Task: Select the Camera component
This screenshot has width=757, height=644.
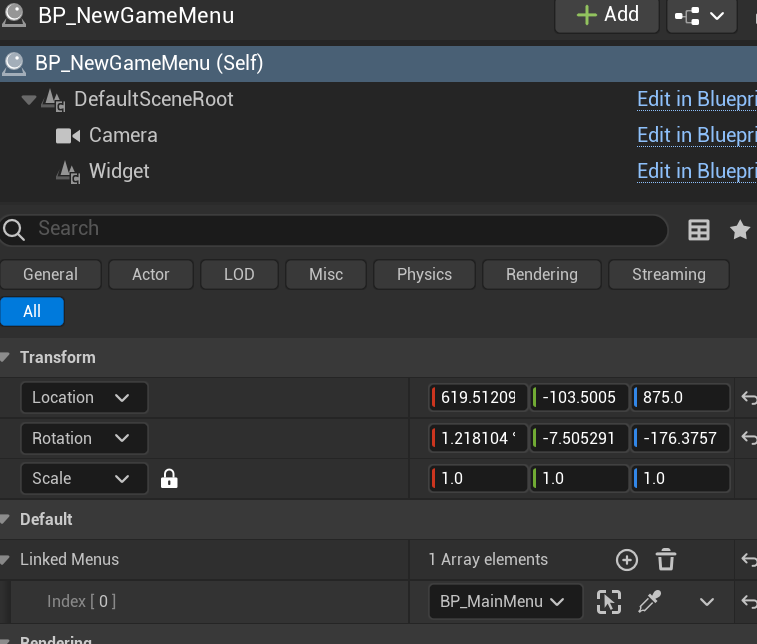Action: 123,136
